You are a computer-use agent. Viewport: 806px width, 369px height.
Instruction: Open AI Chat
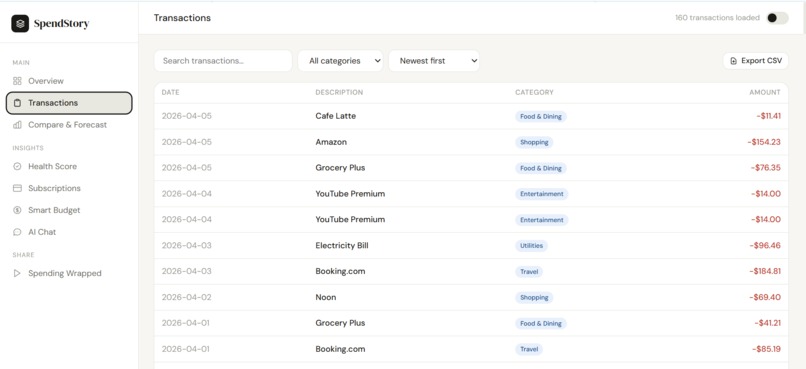tap(69, 232)
